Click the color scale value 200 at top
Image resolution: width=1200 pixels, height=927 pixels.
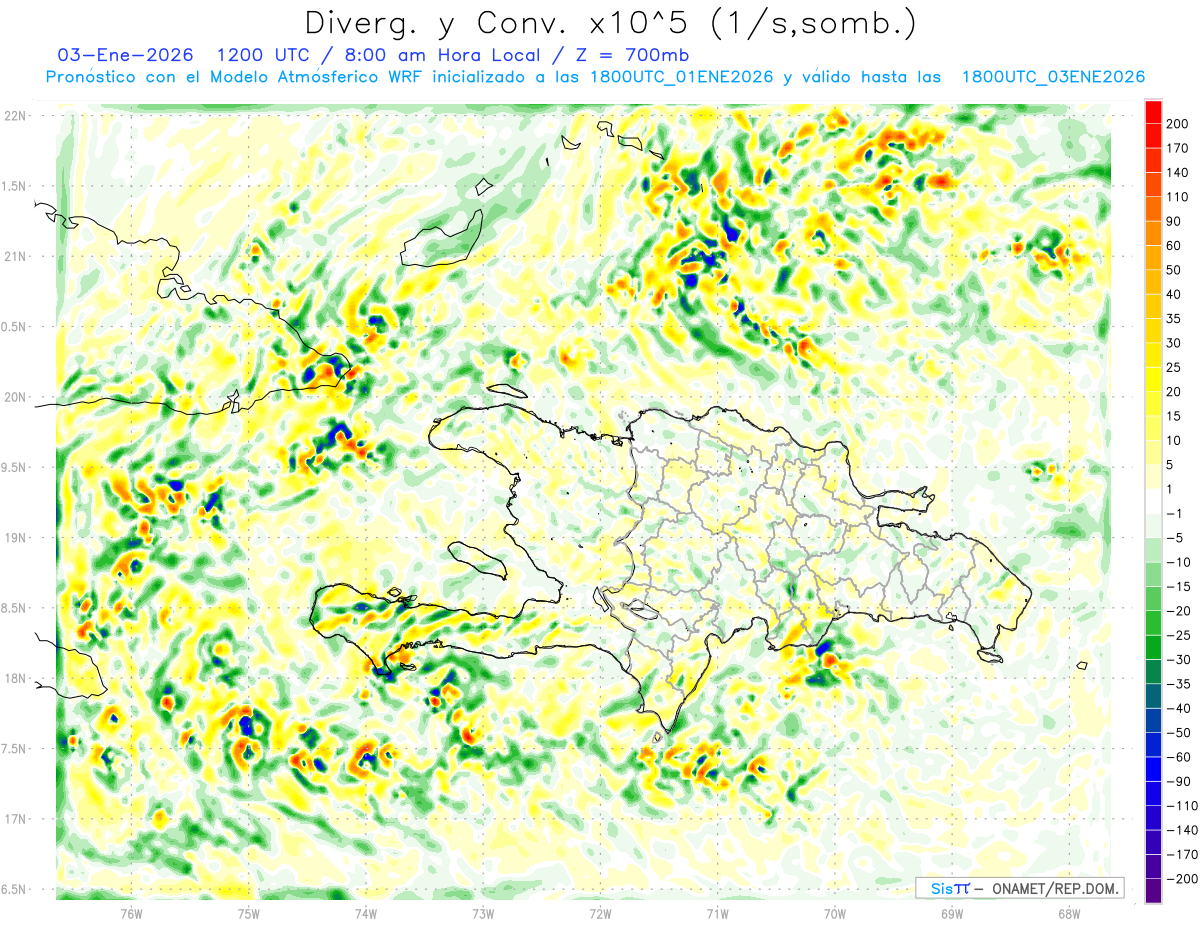pos(1178,124)
